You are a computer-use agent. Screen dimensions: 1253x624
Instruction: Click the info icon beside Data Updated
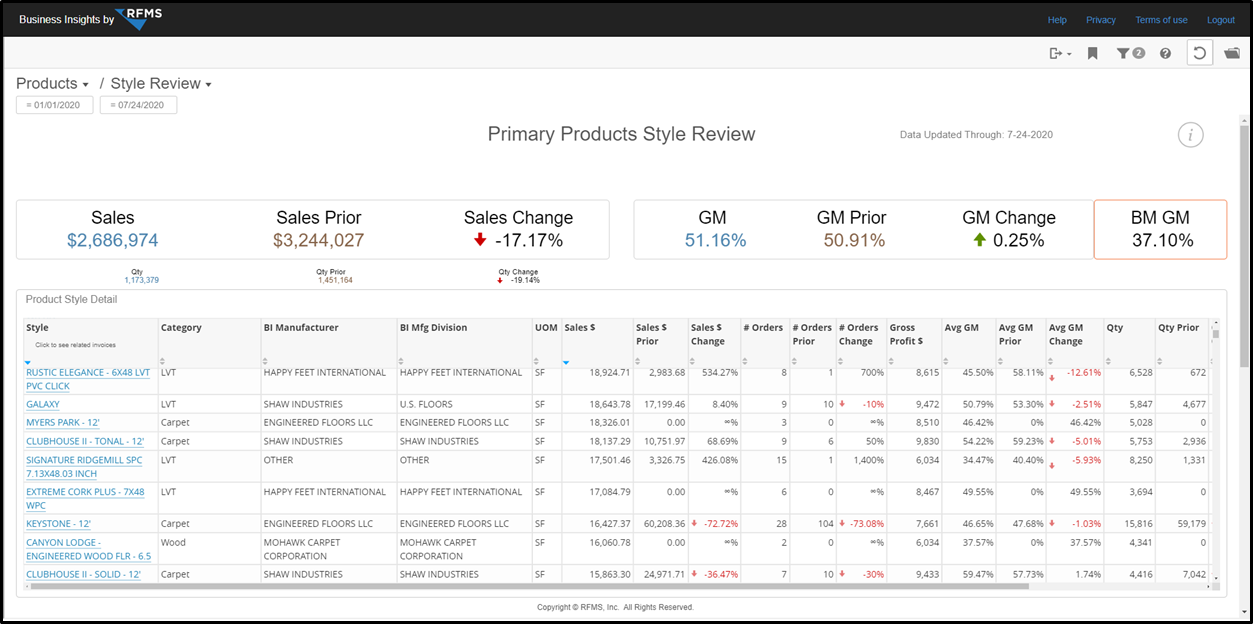[1190, 135]
